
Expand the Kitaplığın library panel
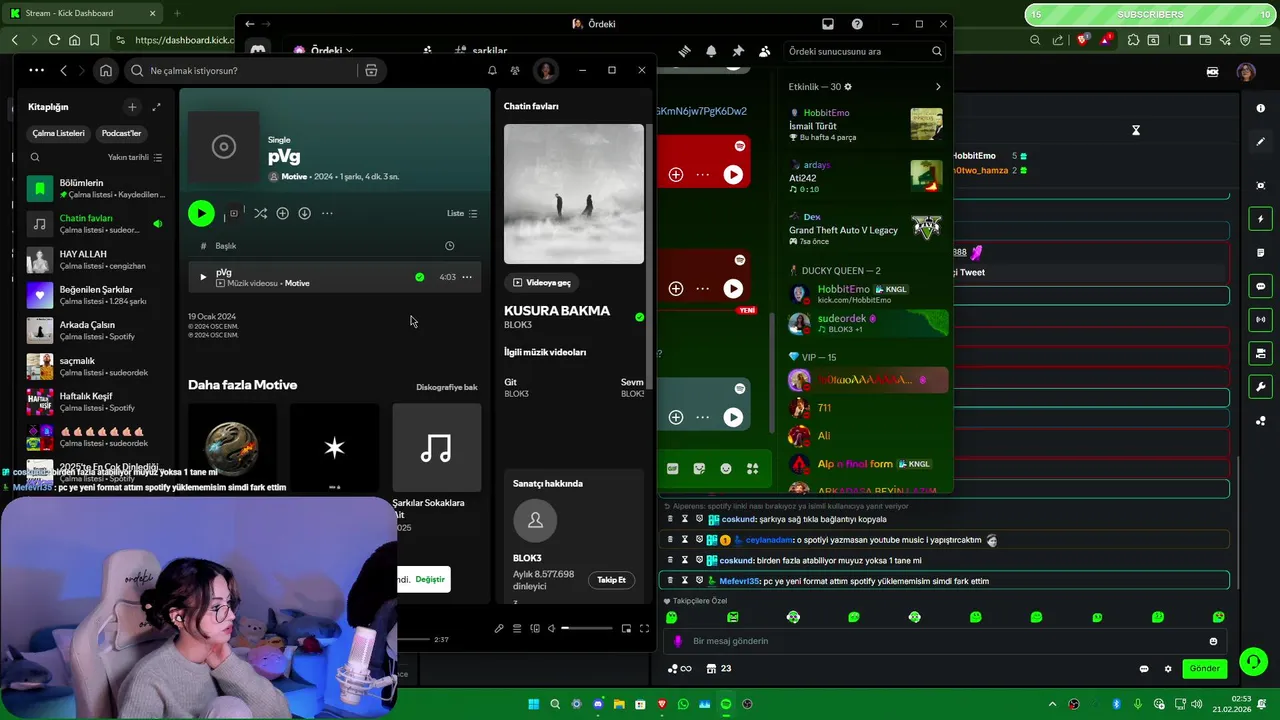(x=156, y=107)
